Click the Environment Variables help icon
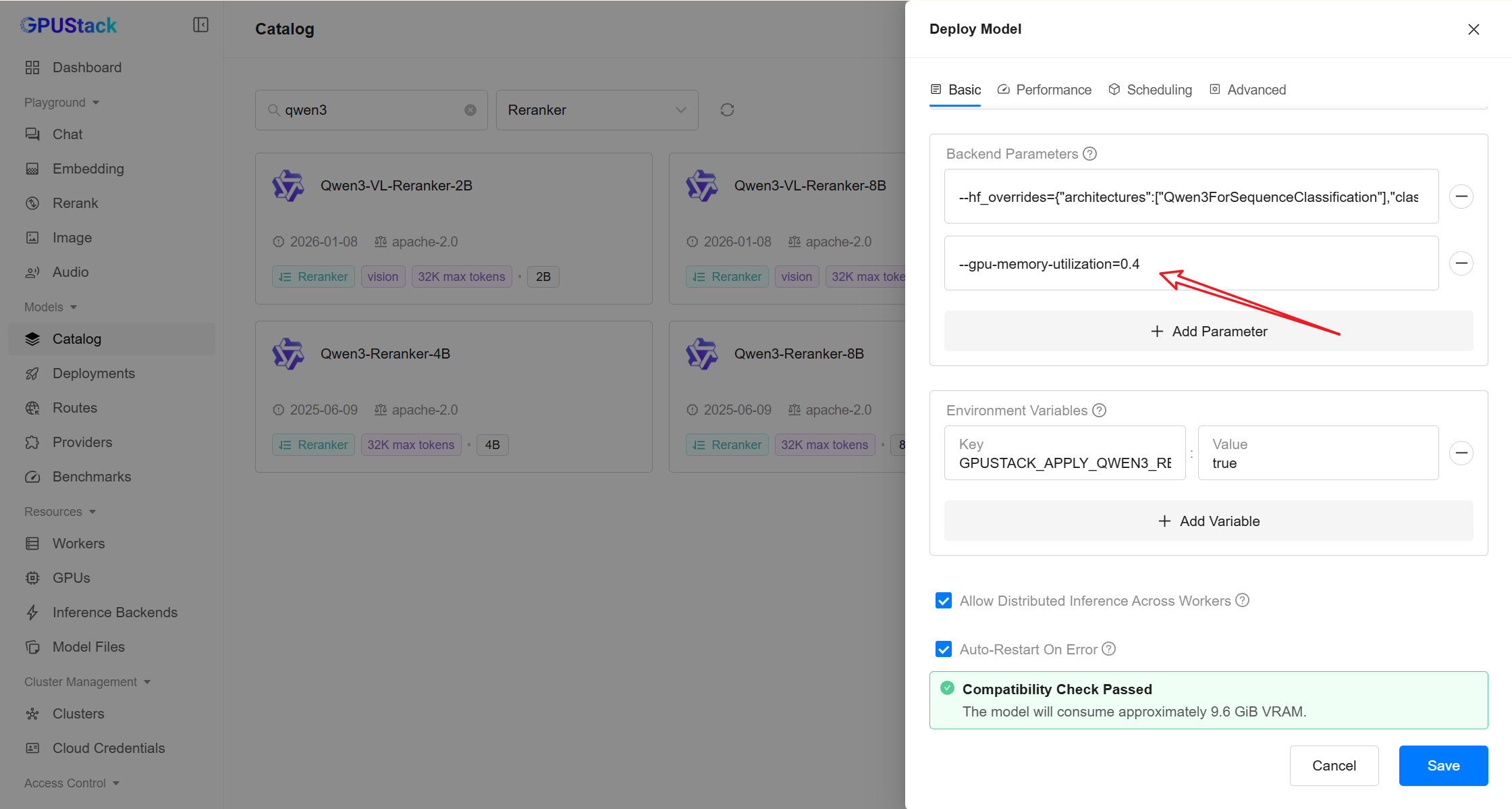 point(1100,411)
